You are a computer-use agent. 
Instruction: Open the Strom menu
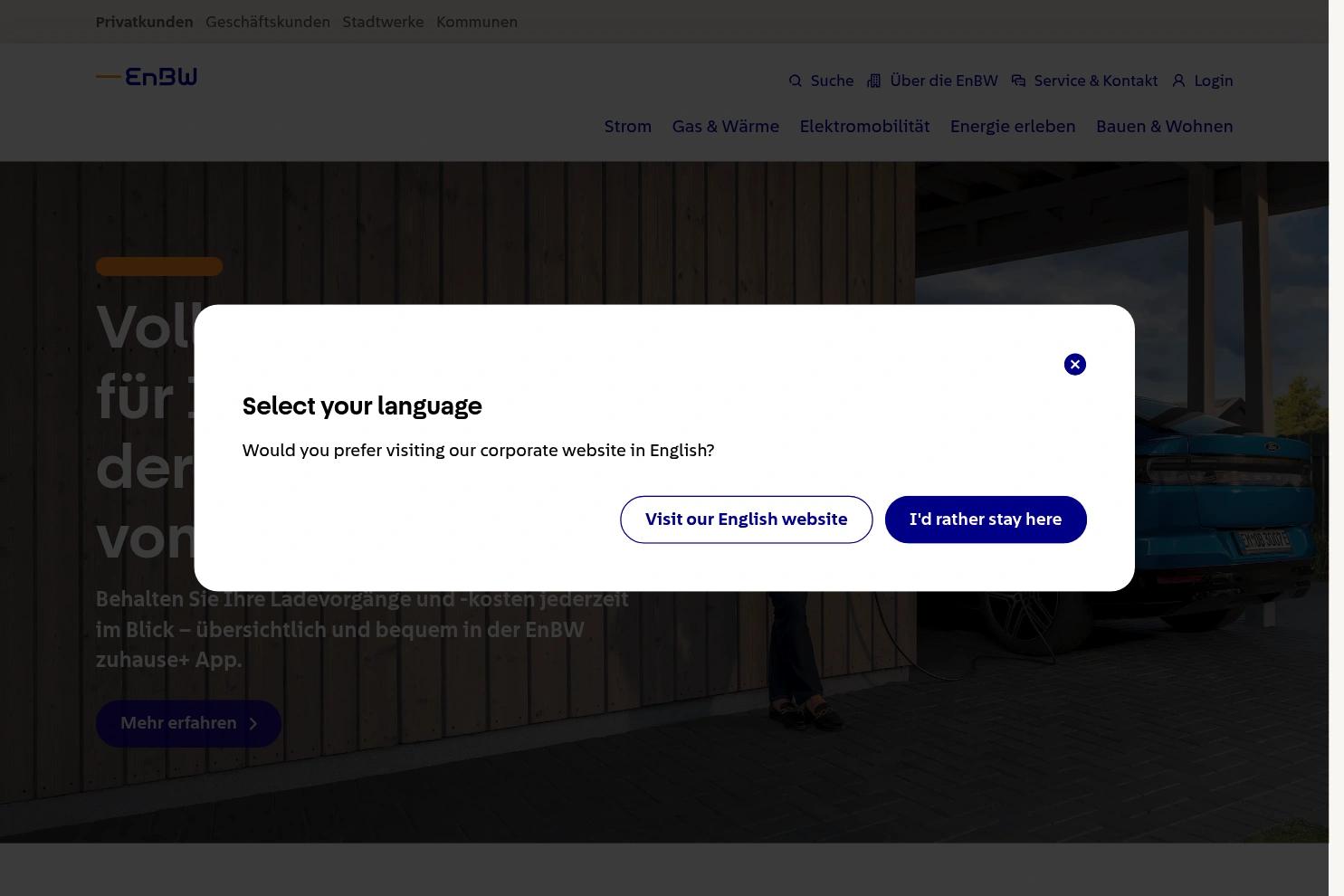(628, 127)
